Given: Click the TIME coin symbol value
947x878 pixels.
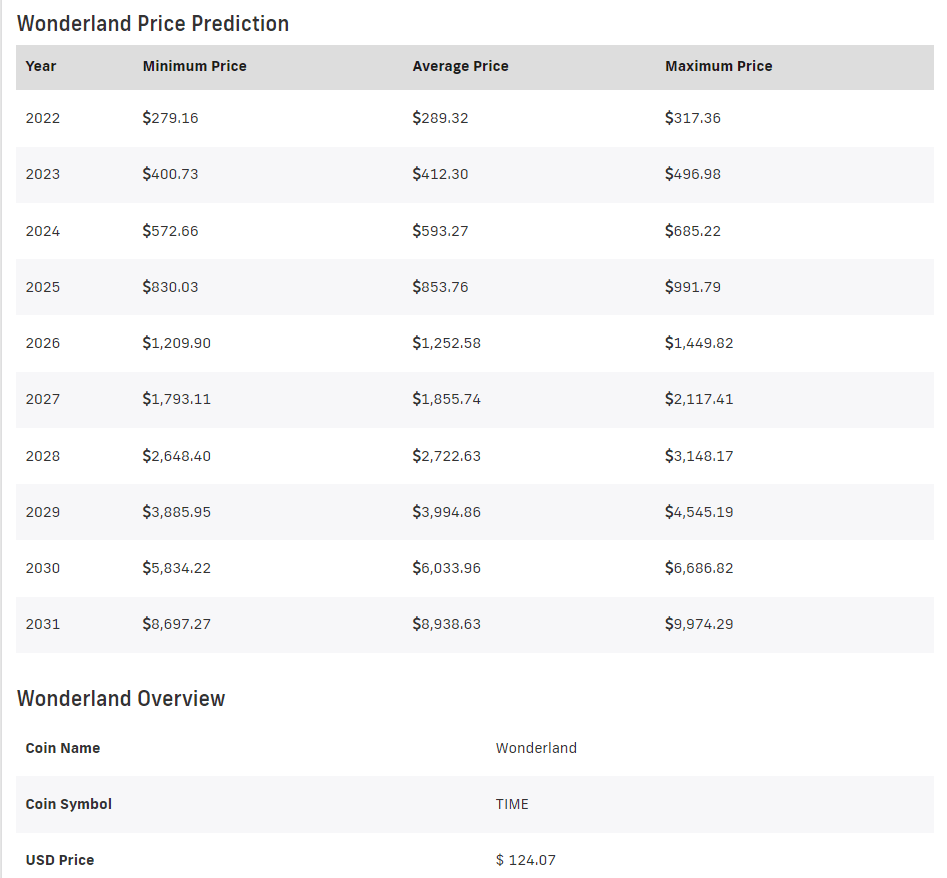Looking at the screenshot, I should click(x=511, y=804).
